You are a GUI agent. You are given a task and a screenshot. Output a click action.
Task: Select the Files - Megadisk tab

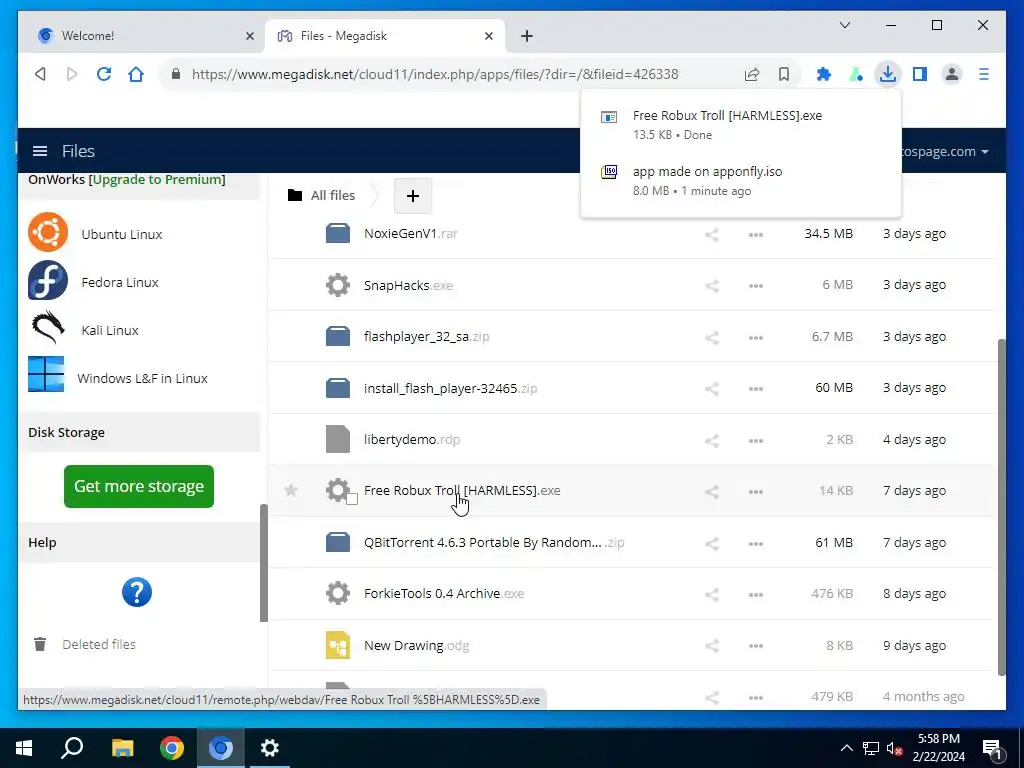[x=385, y=35]
